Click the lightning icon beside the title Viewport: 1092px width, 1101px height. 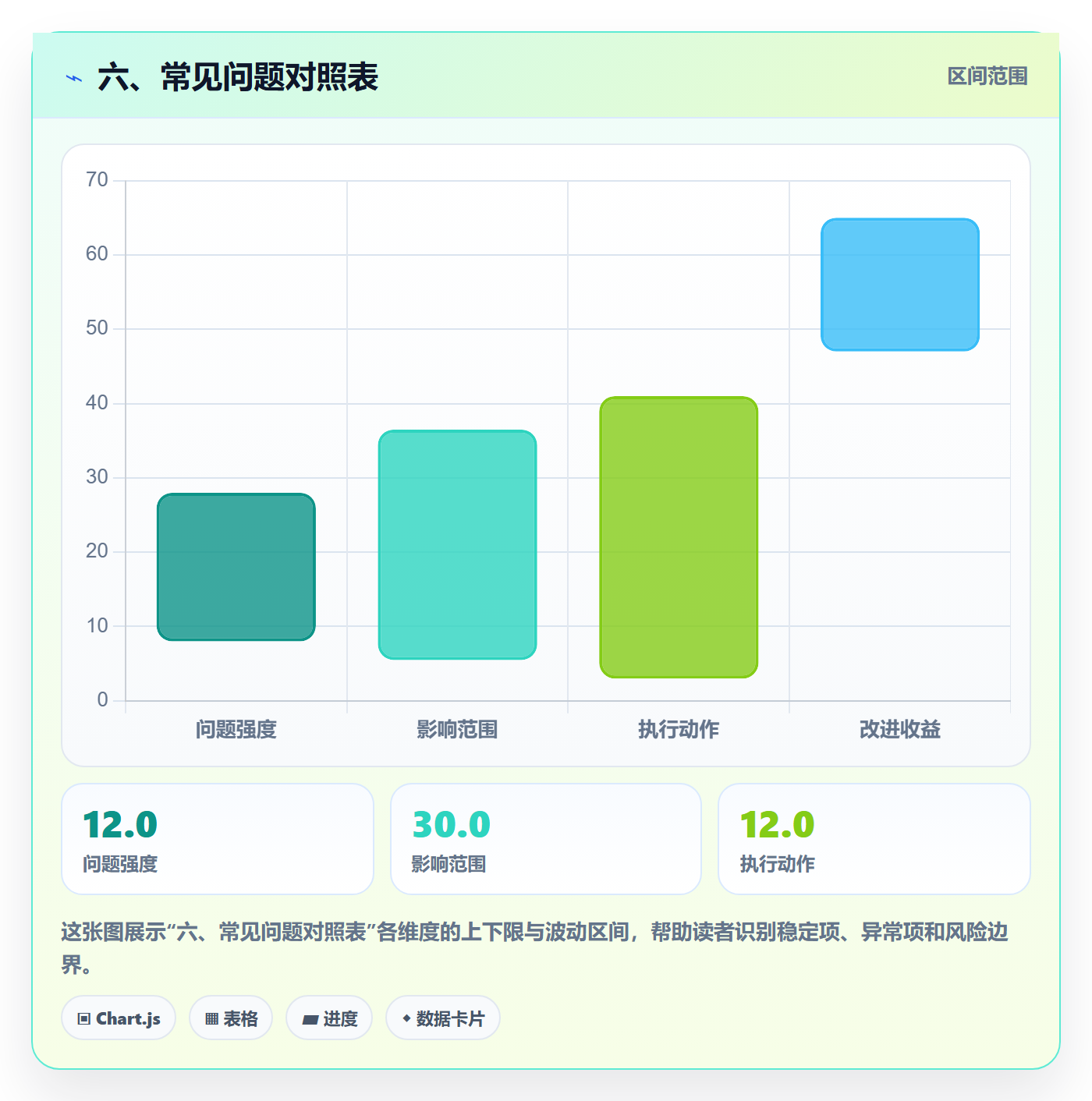click(74, 78)
